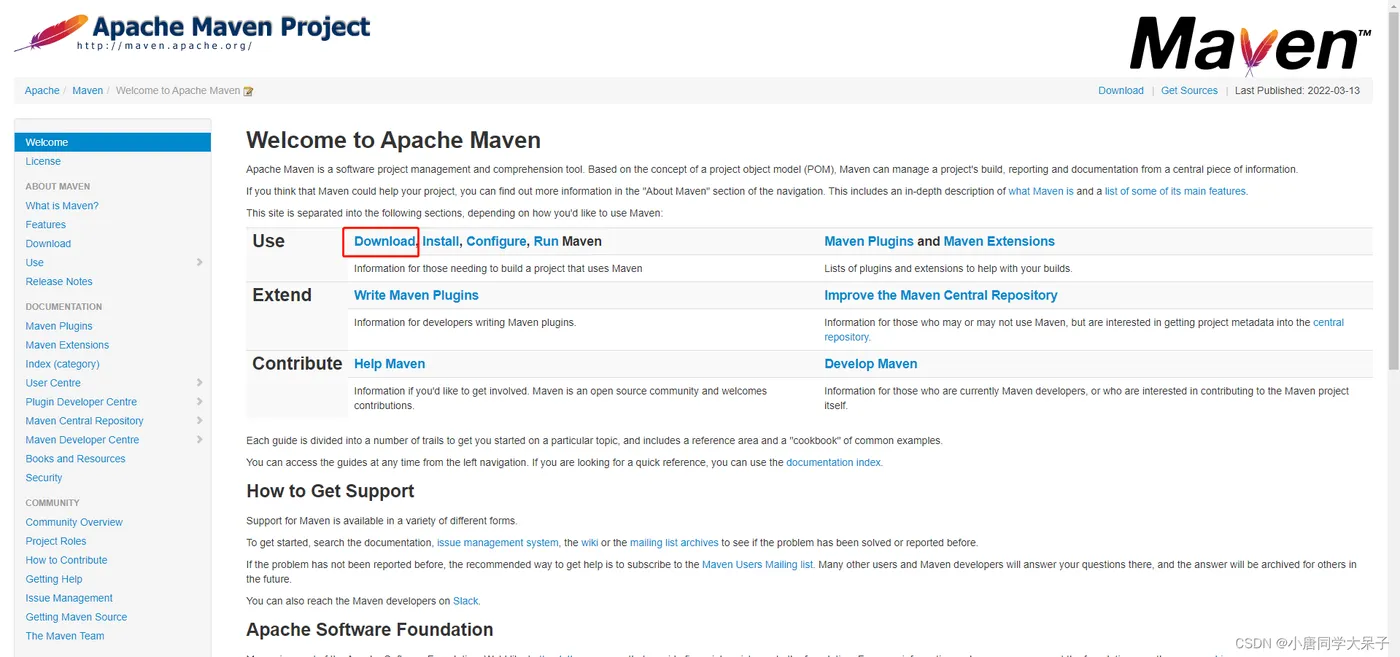1400x657 pixels.
Task: Click the Apache Software Foundation heading
Action: click(370, 630)
